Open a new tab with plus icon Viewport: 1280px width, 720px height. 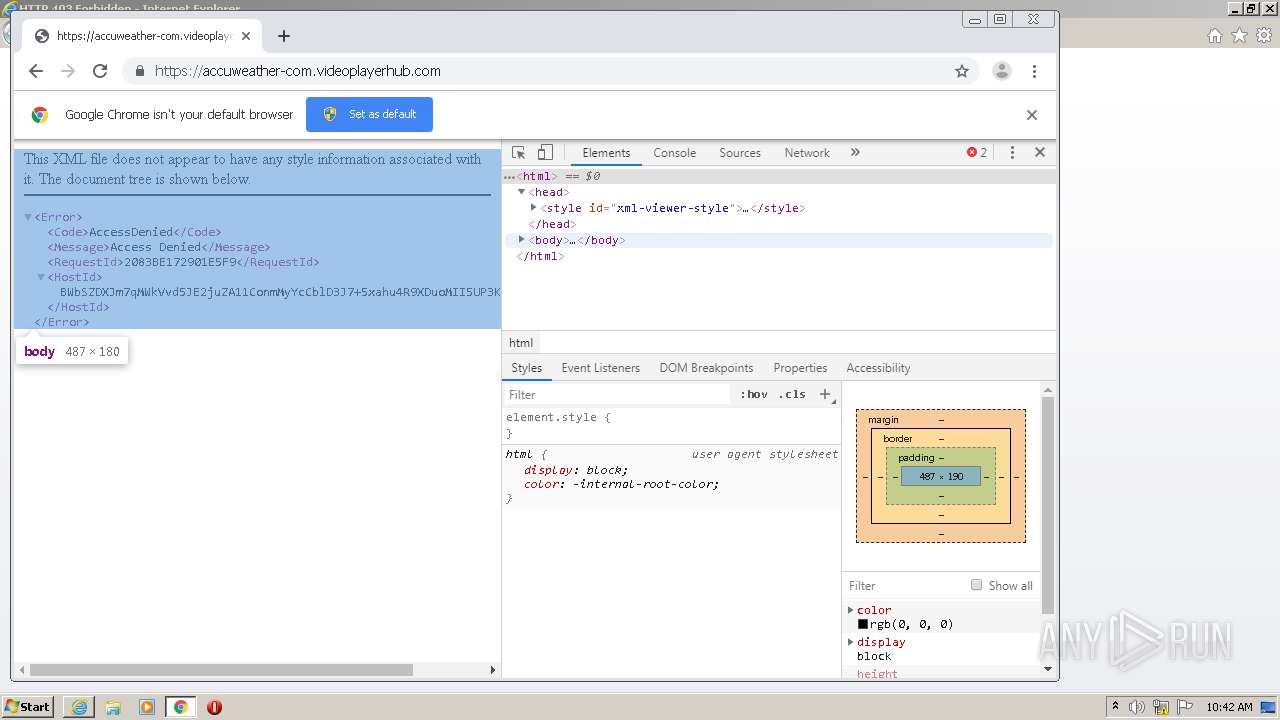point(284,36)
